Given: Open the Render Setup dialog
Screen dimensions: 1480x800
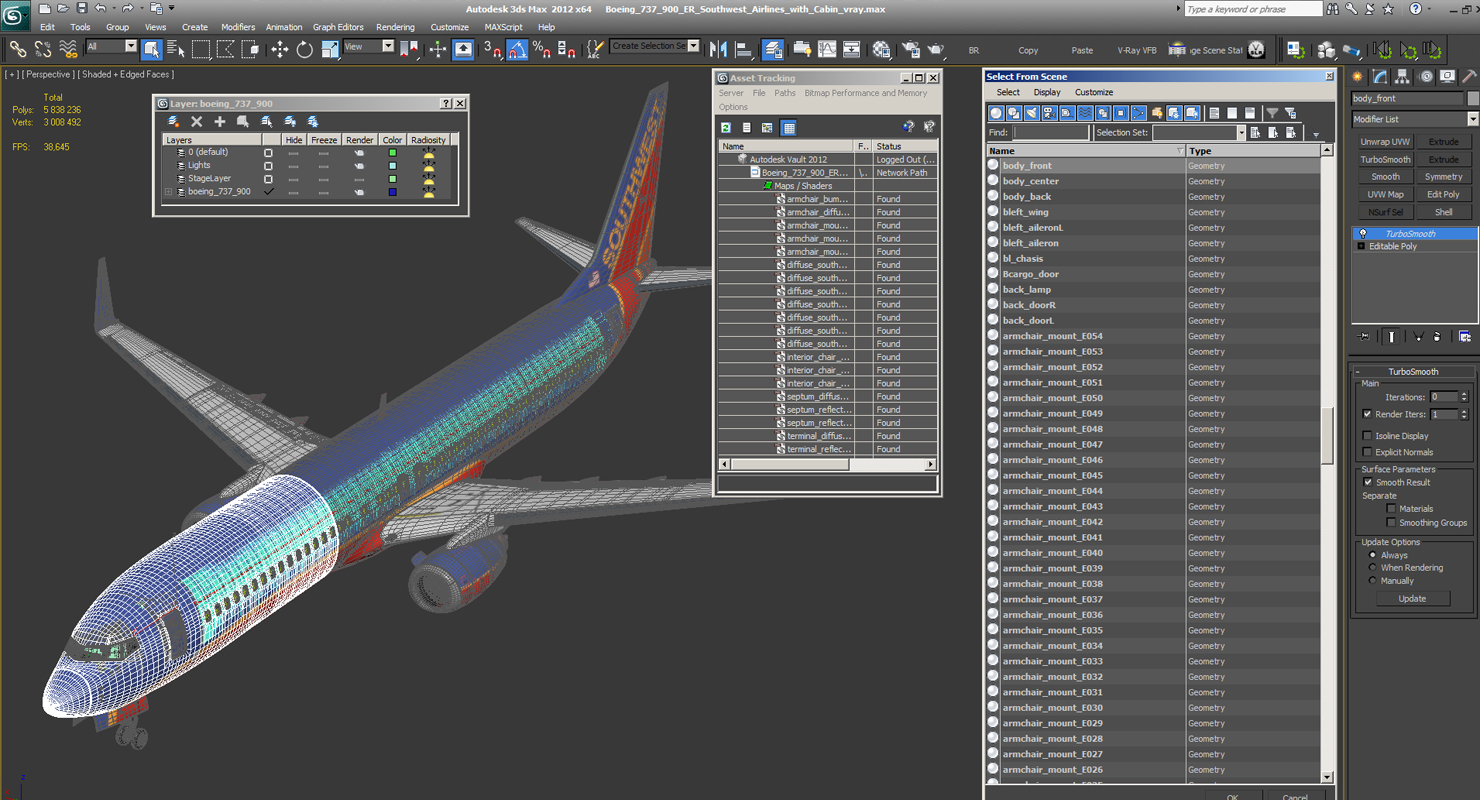Looking at the screenshot, I should tap(910, 49).
